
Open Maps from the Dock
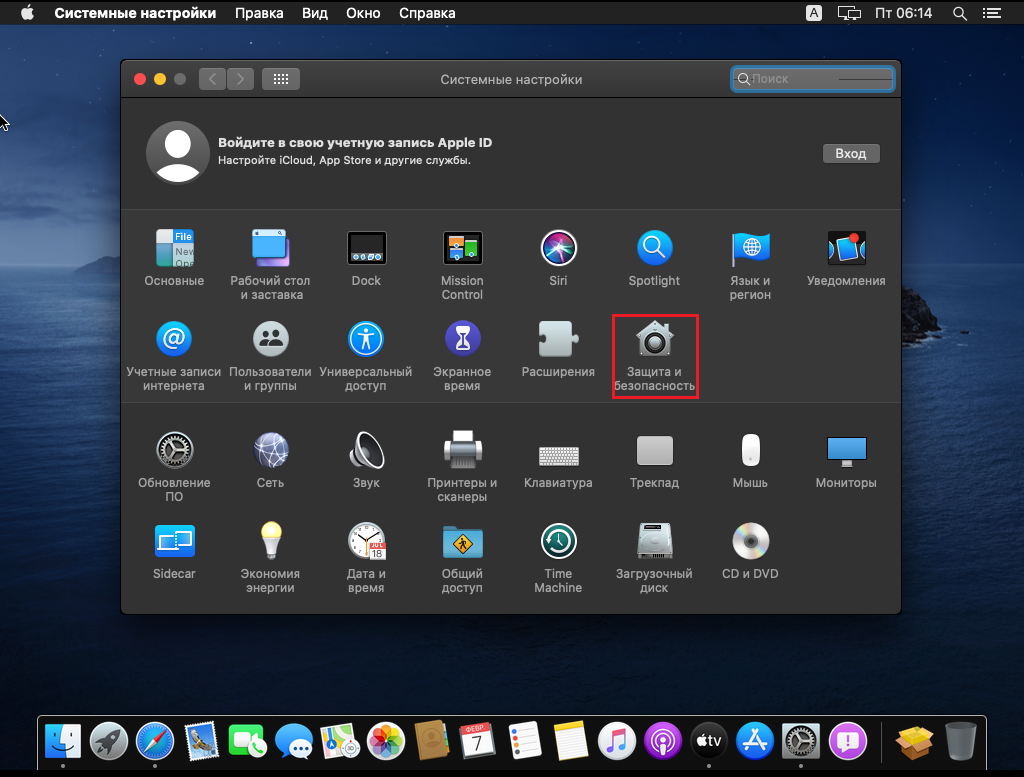point(340,741)
